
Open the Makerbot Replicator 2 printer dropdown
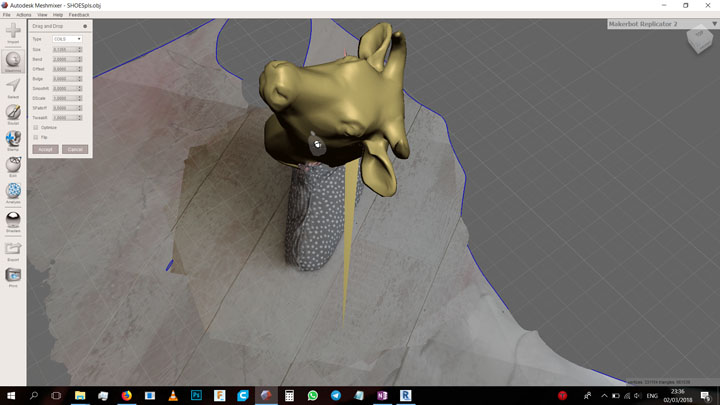pyautogui.click(x=663, y=24)
